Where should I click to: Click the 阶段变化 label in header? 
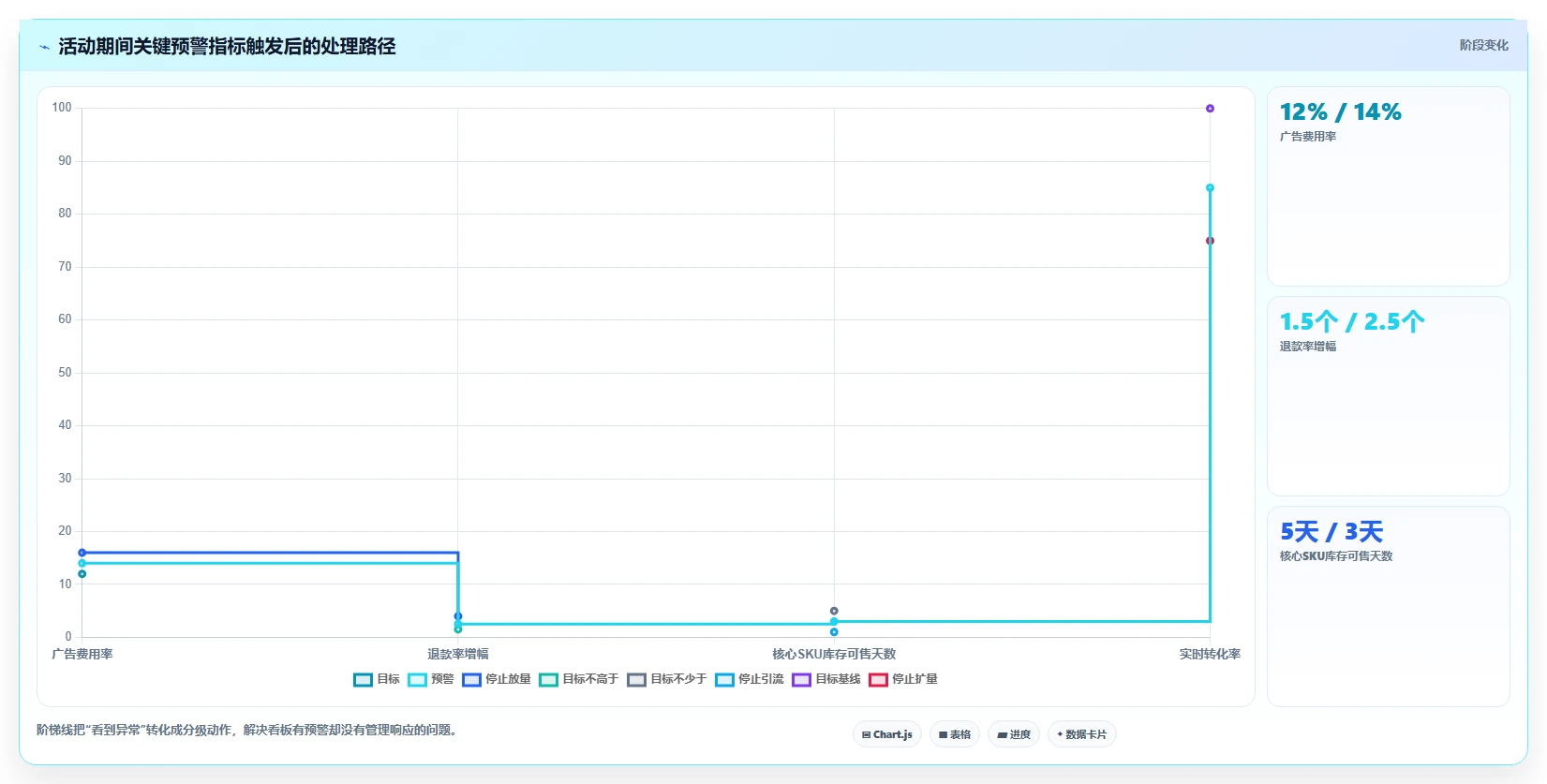coord(1484,45)
